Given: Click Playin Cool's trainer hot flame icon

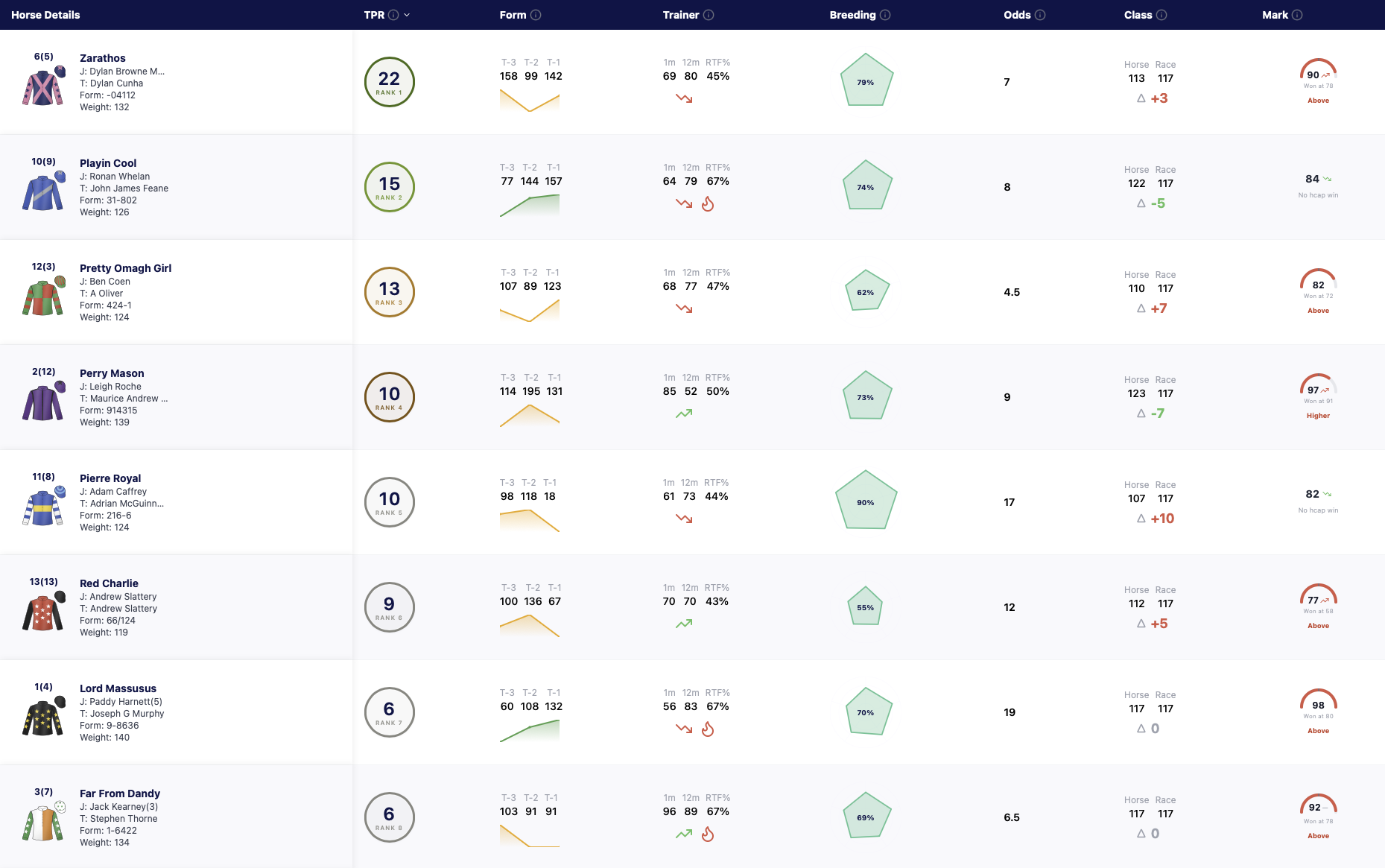Looking at the screenshot, I should [708, 203].
